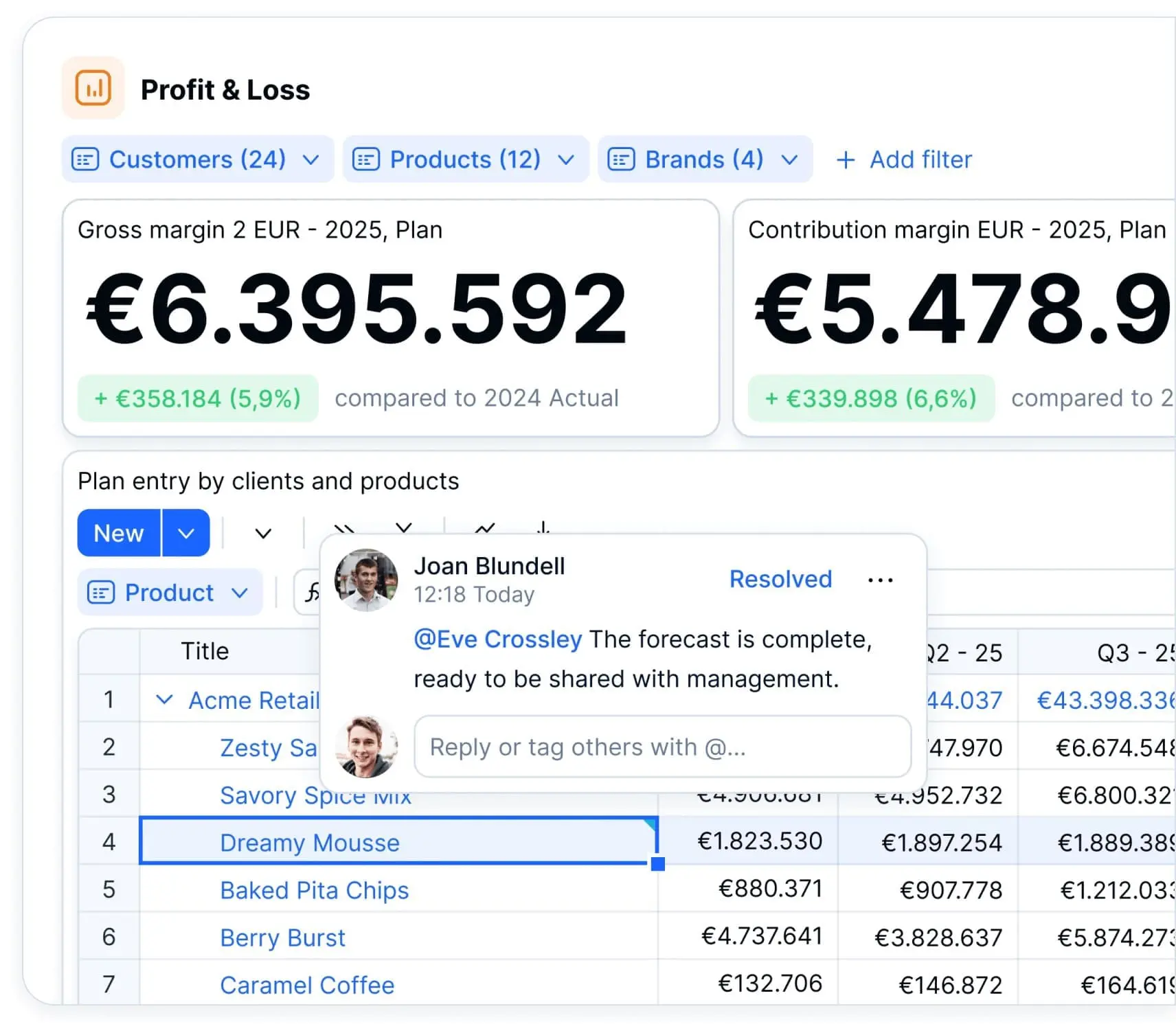Click the reply input field in the comment
The height and width of the screenshot is (1033, 1176).
(661, 747)
